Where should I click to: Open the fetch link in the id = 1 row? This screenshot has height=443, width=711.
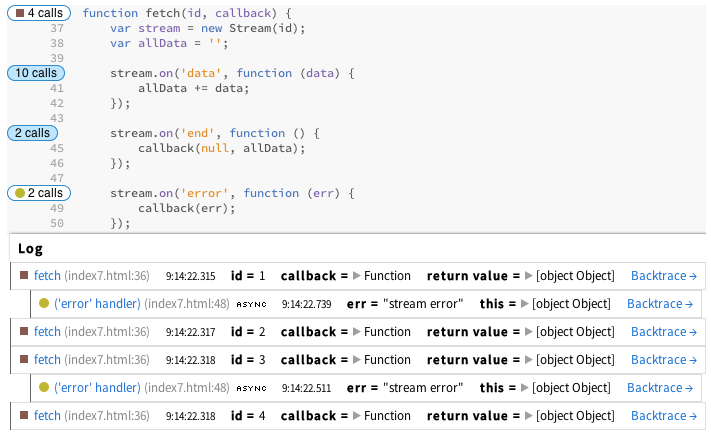click(x=47, y=276)
